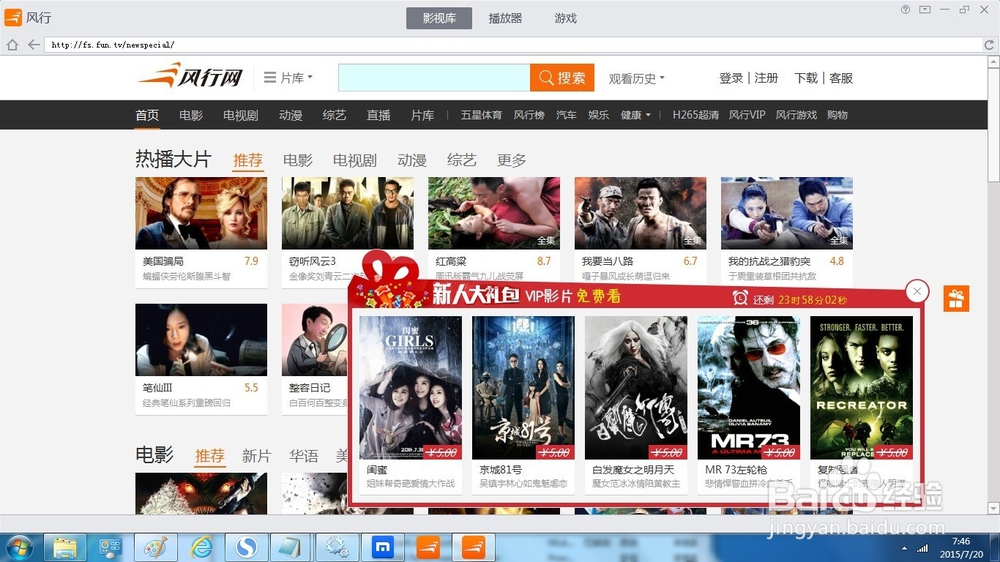Image resolution: width=1000 pixels, height=562 pixels.
Task: Open the gear settings taskbar icon
Action: coord(337,548)
